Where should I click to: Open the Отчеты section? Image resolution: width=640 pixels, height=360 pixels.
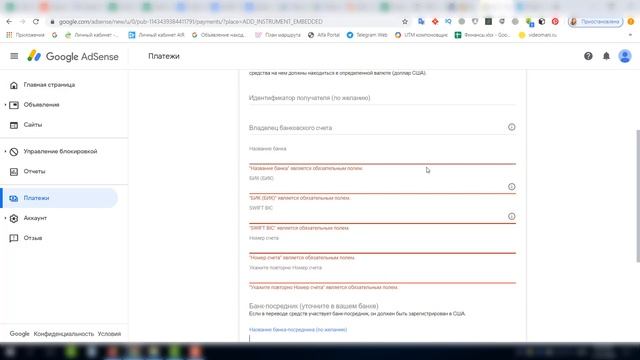tap(34, 171)
